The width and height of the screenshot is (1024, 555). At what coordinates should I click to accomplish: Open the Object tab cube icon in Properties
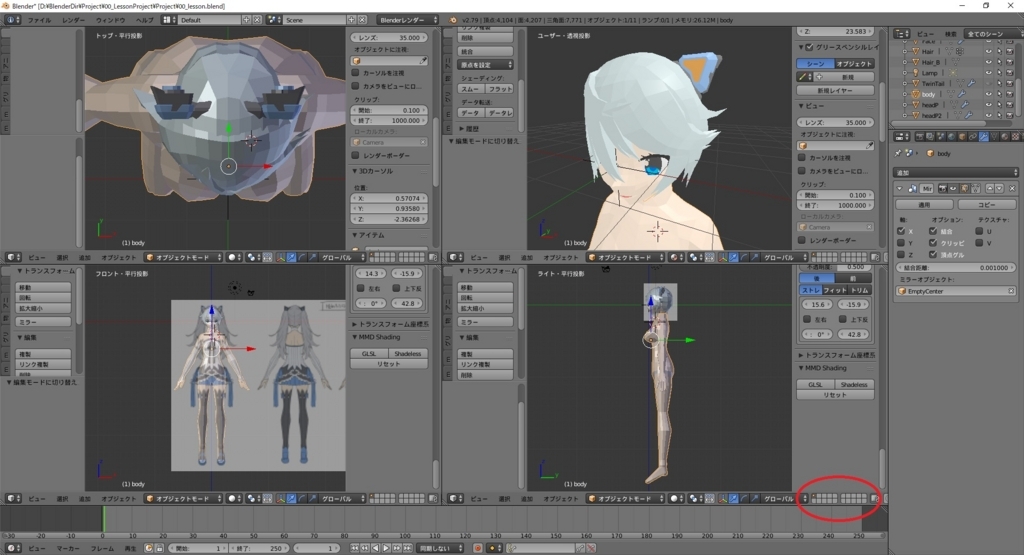962,136
